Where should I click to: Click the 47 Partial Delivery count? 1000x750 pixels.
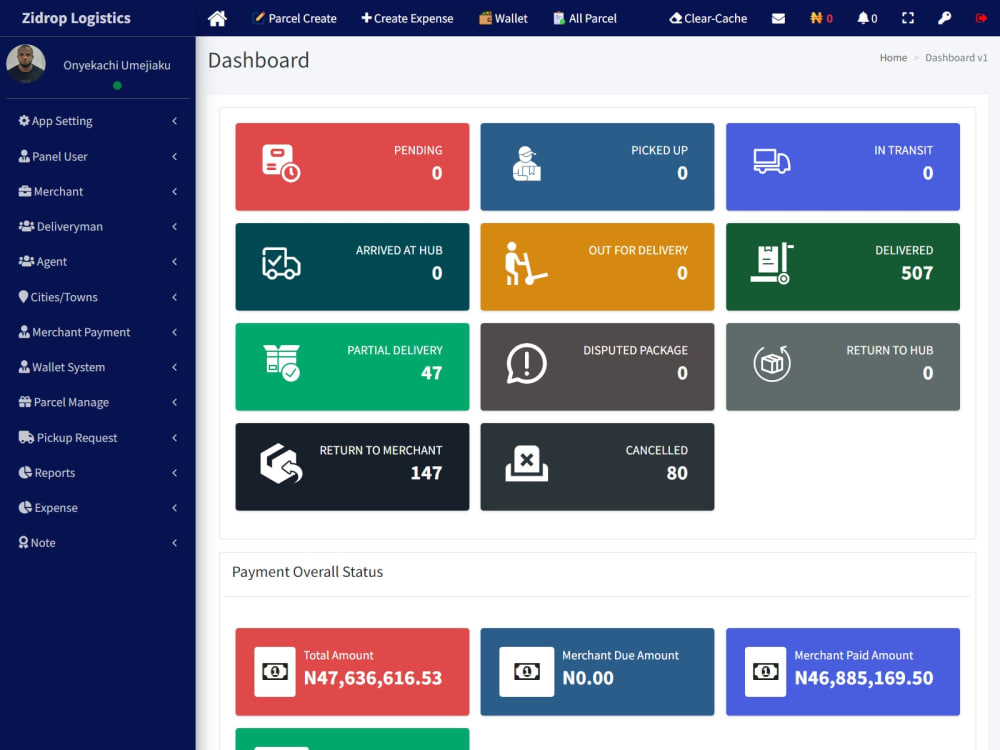pos(431,373)
